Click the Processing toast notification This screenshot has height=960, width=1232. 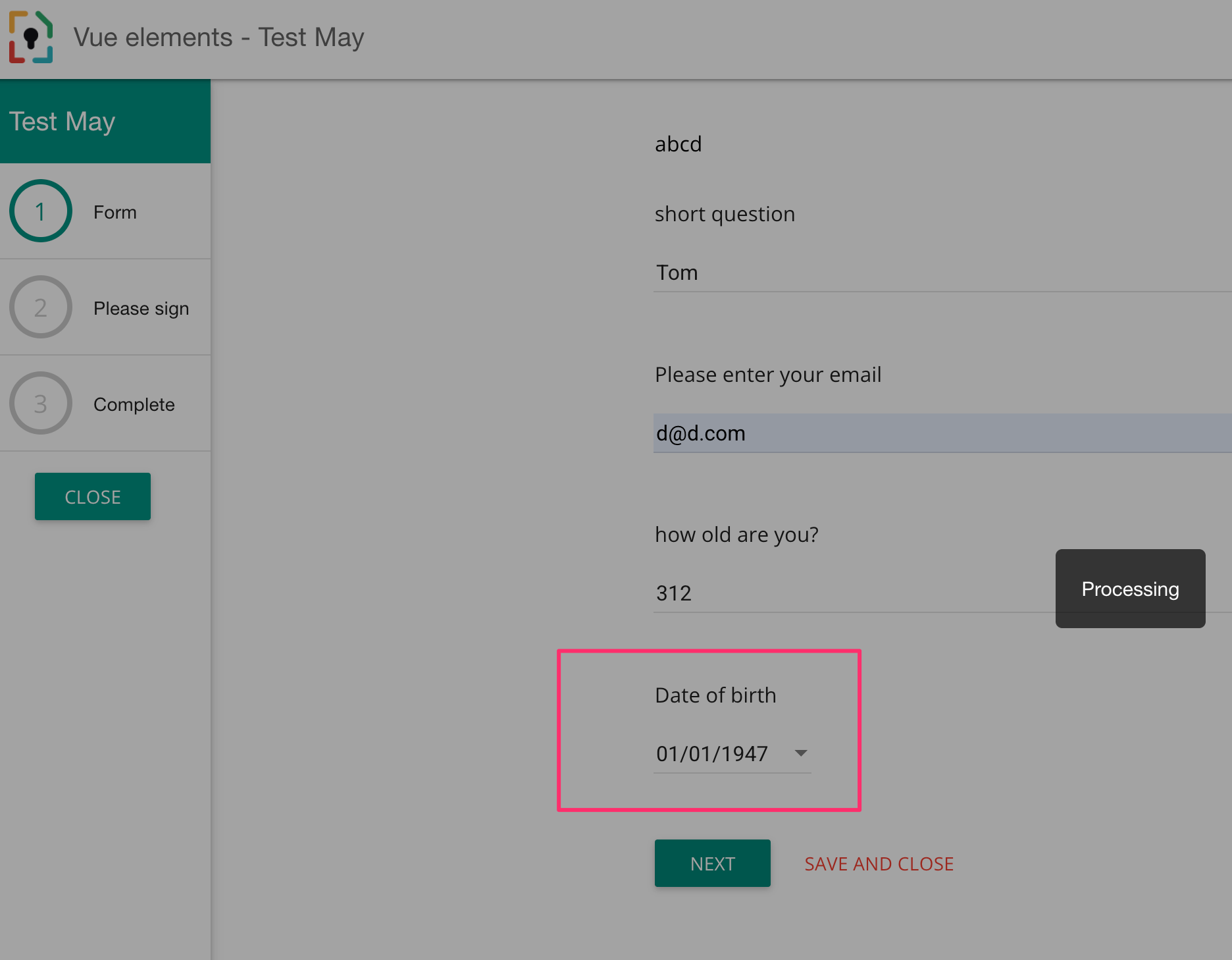(x=1130, y=589)
